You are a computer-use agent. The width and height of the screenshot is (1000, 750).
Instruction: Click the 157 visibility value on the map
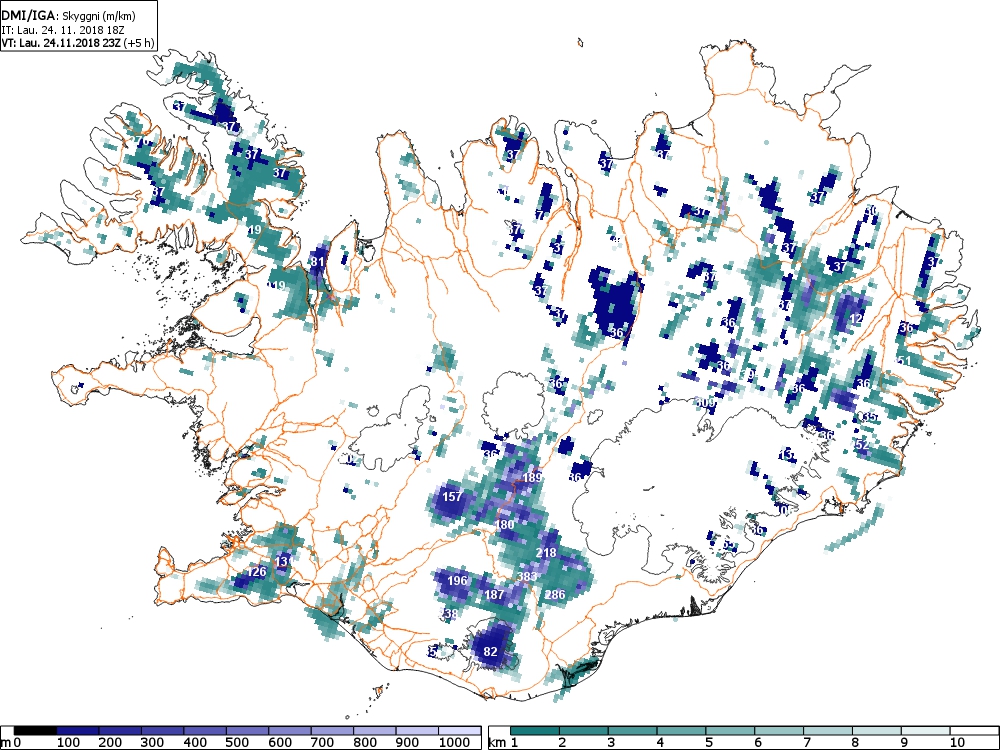[452, 497]
